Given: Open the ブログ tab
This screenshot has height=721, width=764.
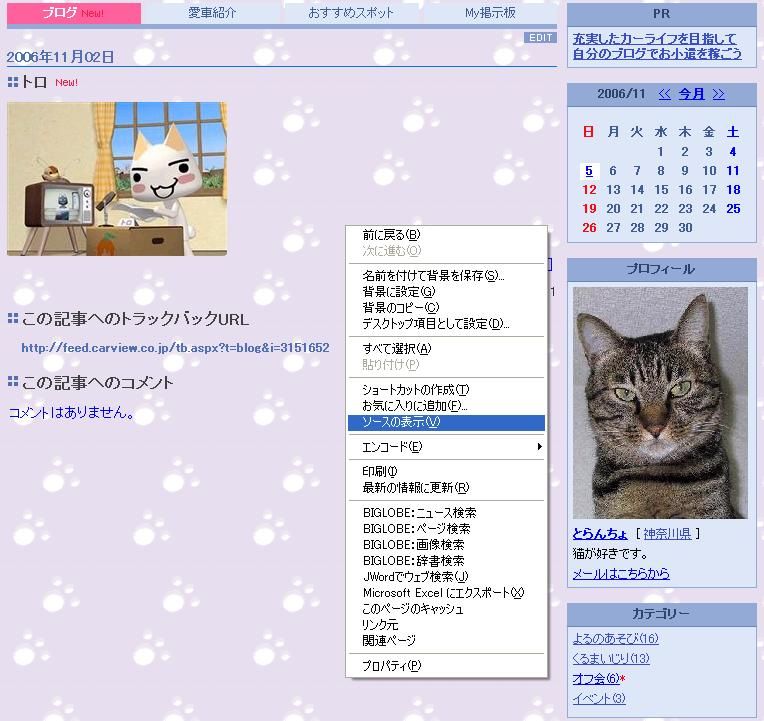Looking at the screenshot, I should click(x=74, y=13).
